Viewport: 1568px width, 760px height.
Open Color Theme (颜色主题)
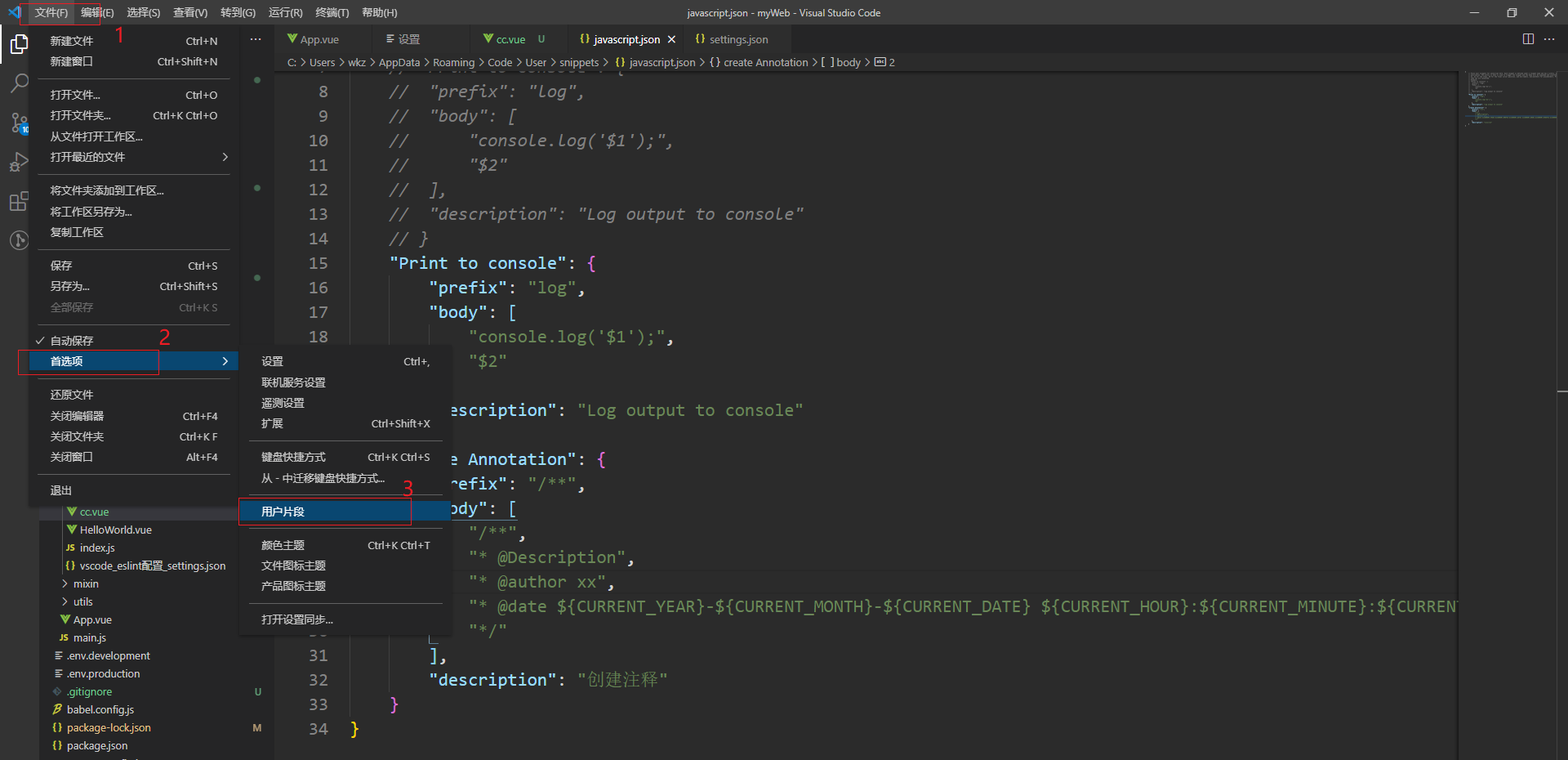(x=345, y=545)
